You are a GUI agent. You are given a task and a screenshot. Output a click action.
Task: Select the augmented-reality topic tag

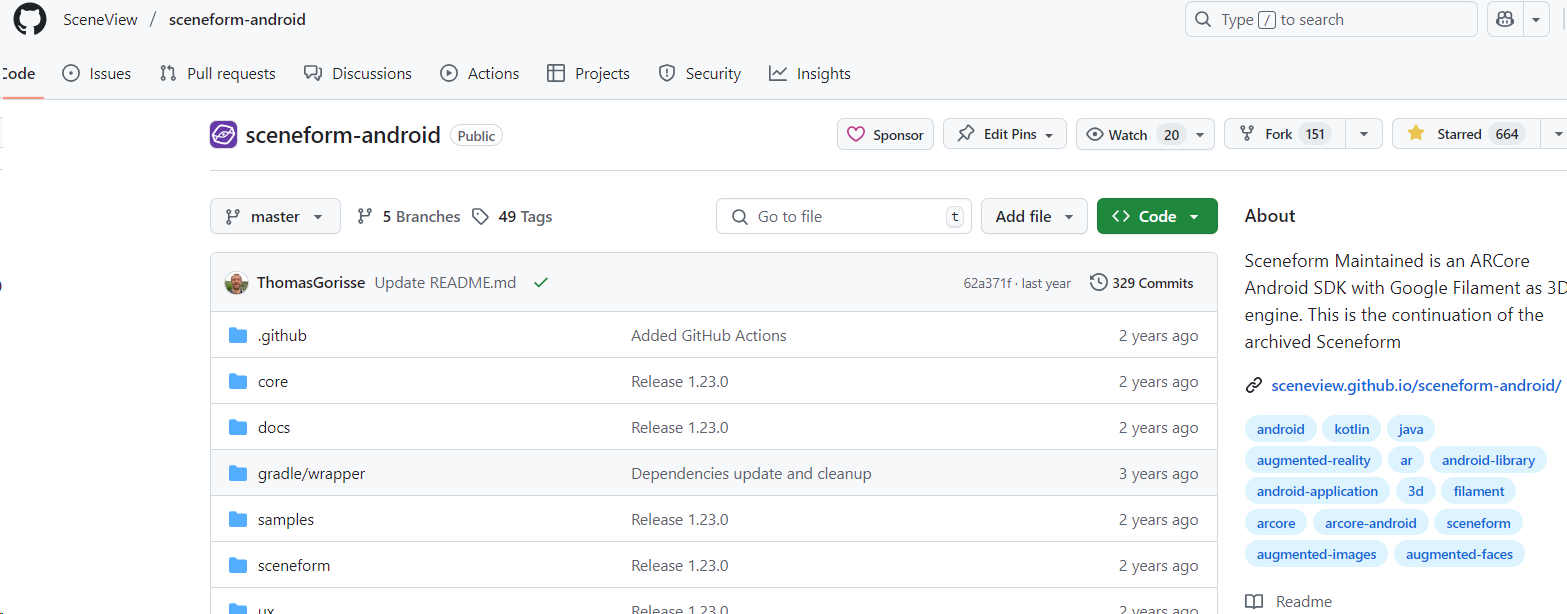coord(1313,460)
